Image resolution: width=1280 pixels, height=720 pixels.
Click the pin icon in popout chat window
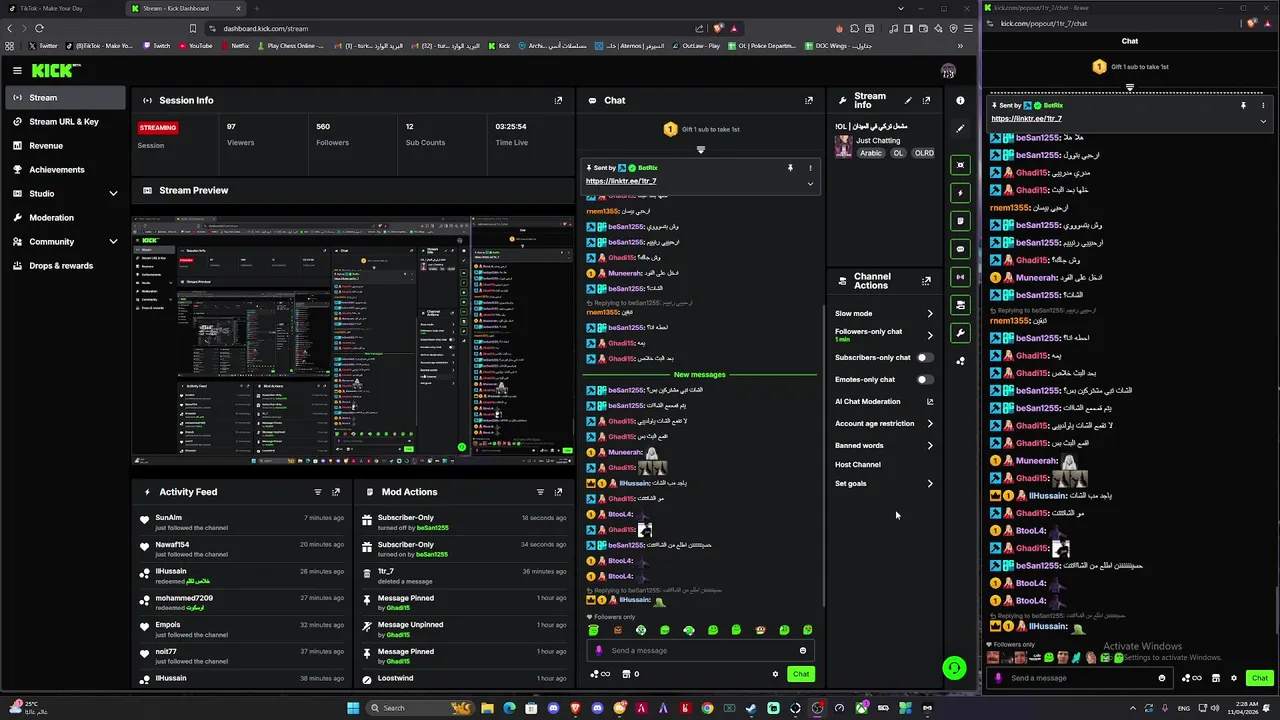tap(1243, 105)
